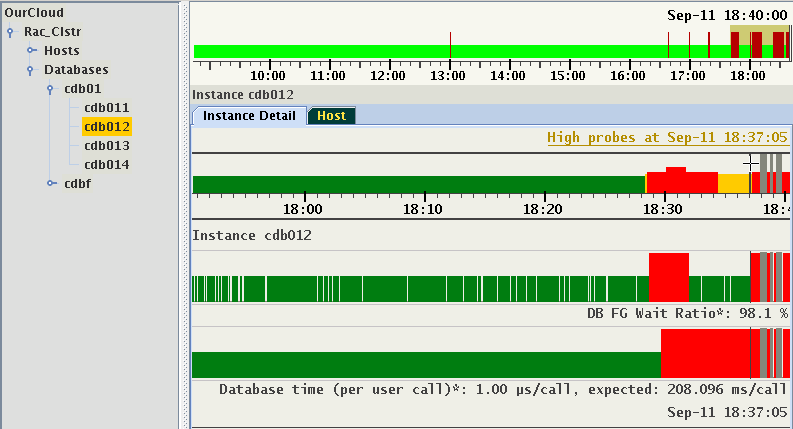Switch to the Instance Detail tab
Image resolution: width=793 pixels, height=429 pixels.
coord(249,116)
